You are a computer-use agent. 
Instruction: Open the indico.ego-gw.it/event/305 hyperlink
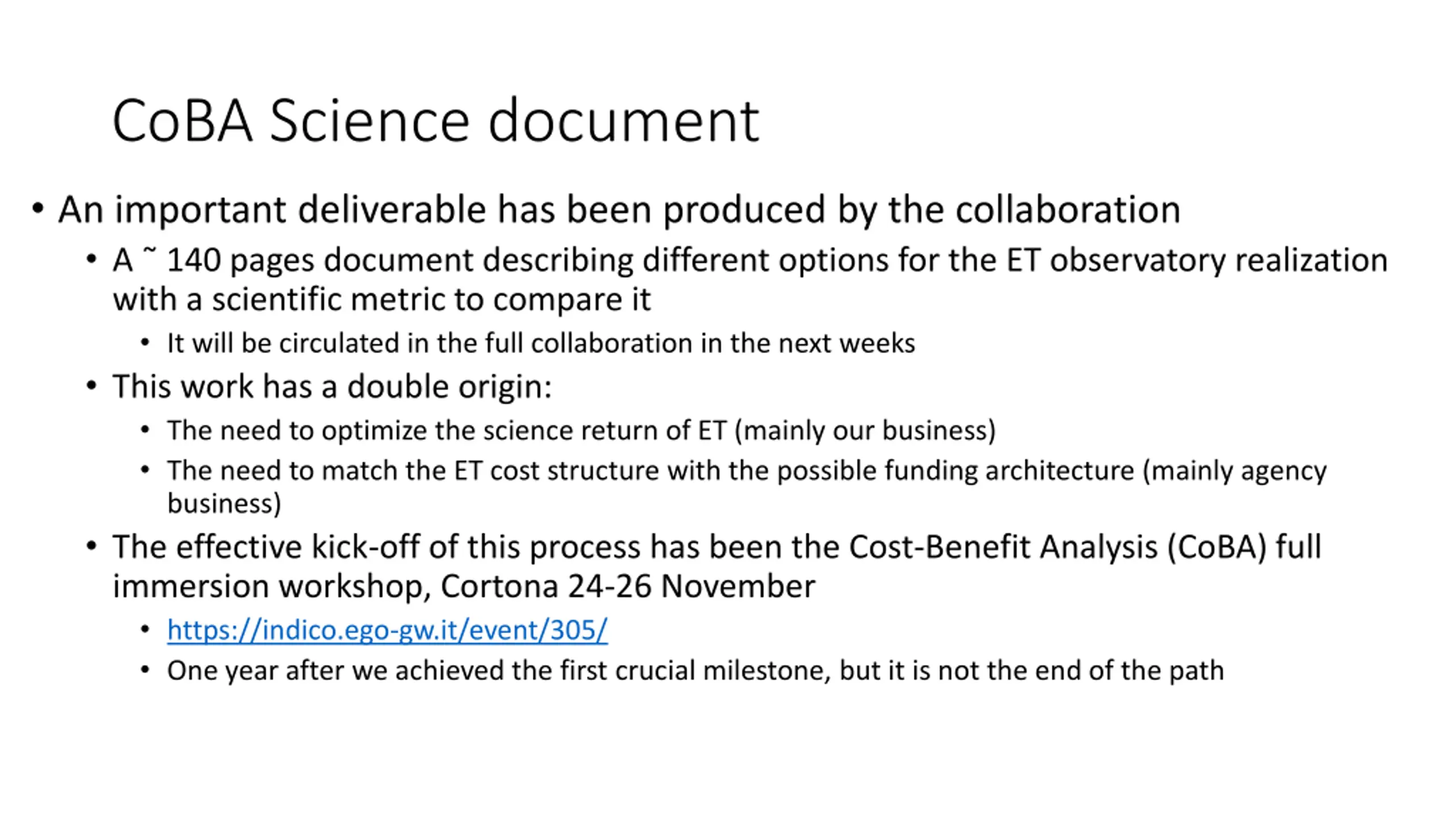click(x=387, y=630)
